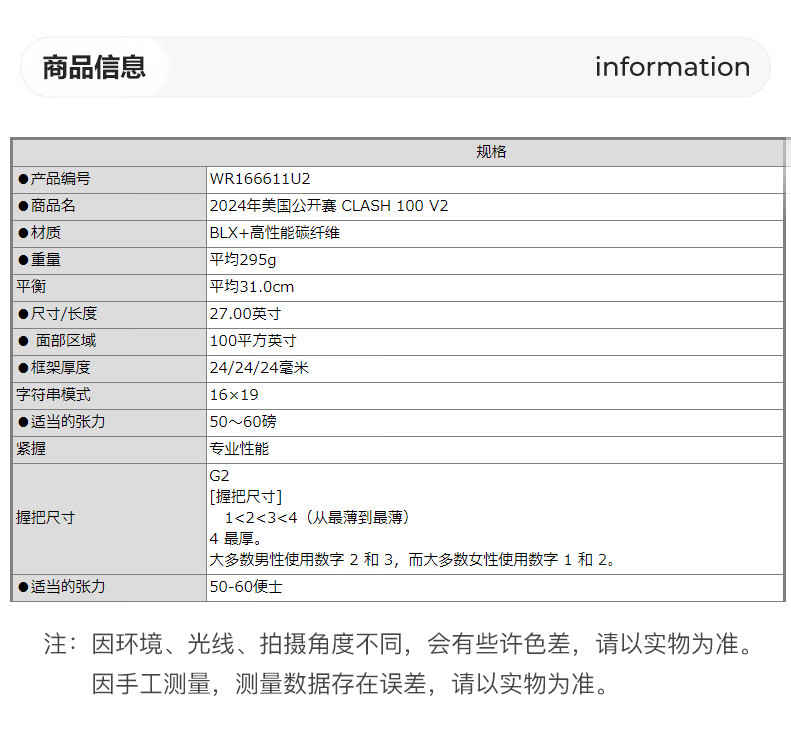Select product code WR166611U2
This screenshot has height=739, width=791.
point(260,179)
